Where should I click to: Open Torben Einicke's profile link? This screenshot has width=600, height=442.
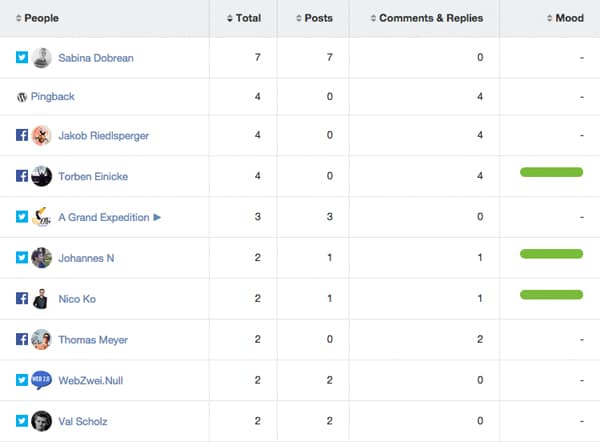pos(93,176)
